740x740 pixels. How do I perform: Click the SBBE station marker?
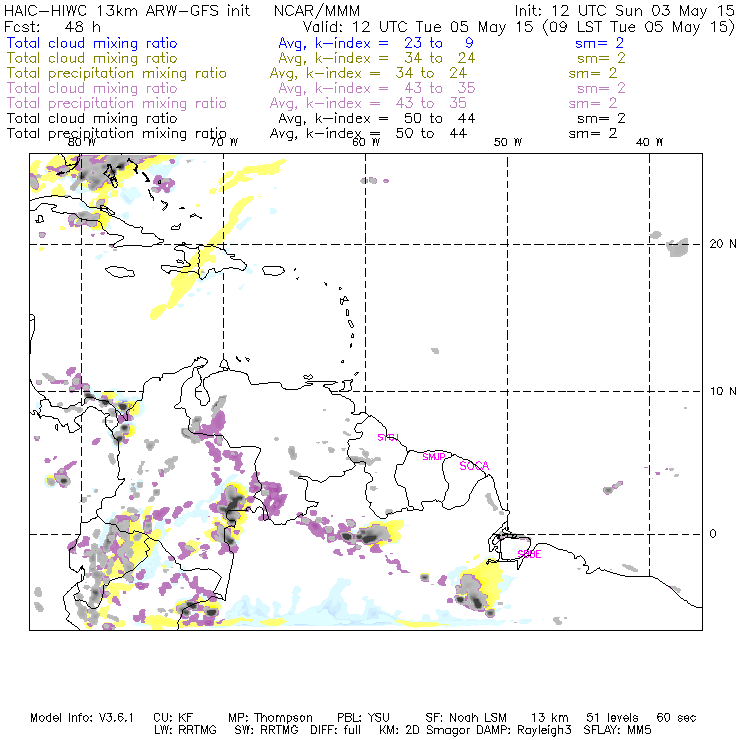tap(529, 554)
